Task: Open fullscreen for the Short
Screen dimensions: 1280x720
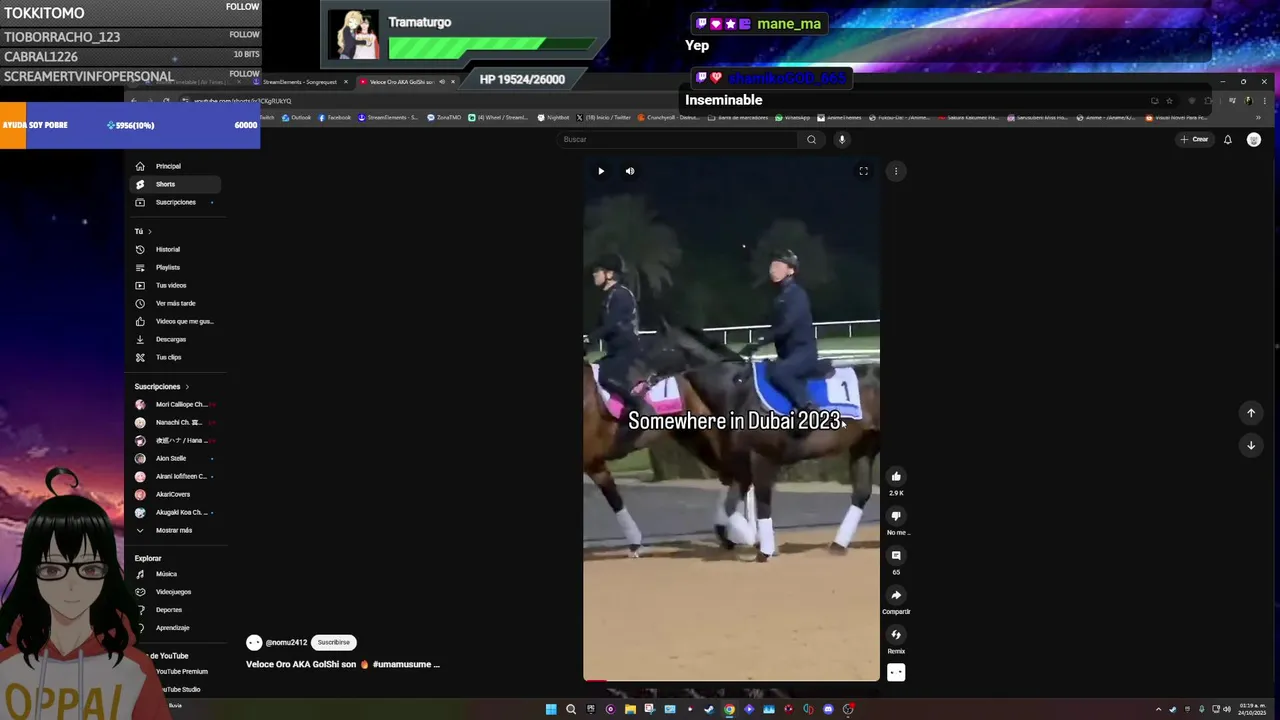Action: (x=864, y=171)
